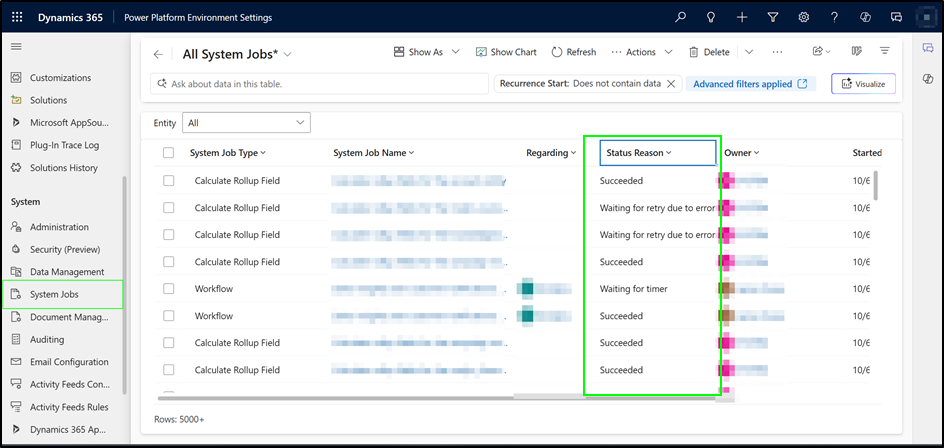Select Data Management in the sidebar
This screenshot has height=448, width=944.
[66, 272]
